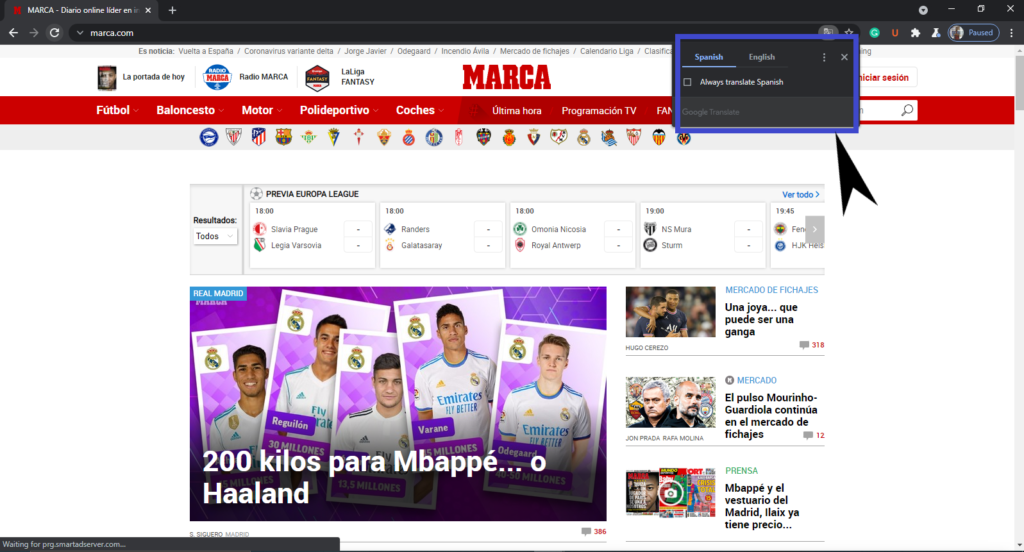The width and height of the screenshot is (1024, 552).
Task: Open the Celta de Vigo badge
Action: coord(359,137)
